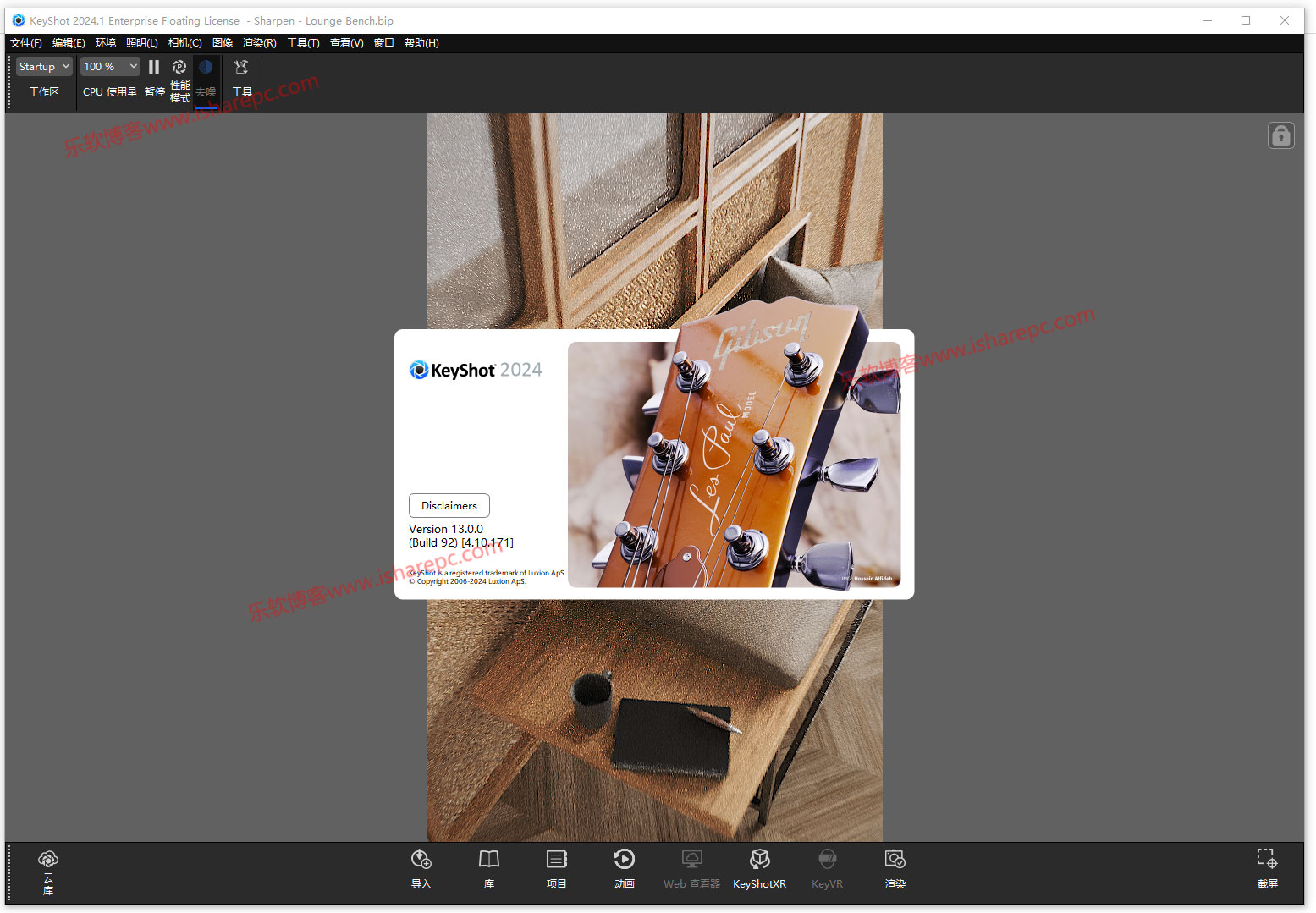This screenshot has width=1316, height=913.
Task: Click the Luxion copyright notice
Action: click(468, 581)
